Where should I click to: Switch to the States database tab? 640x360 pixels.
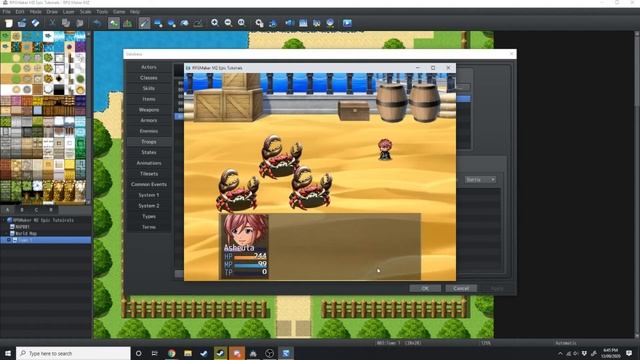click(x=149, y=152)
